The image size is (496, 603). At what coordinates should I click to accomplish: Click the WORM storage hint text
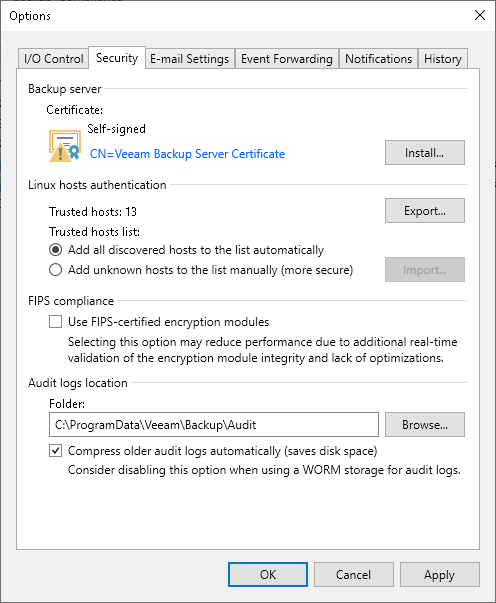pos(264,470)
